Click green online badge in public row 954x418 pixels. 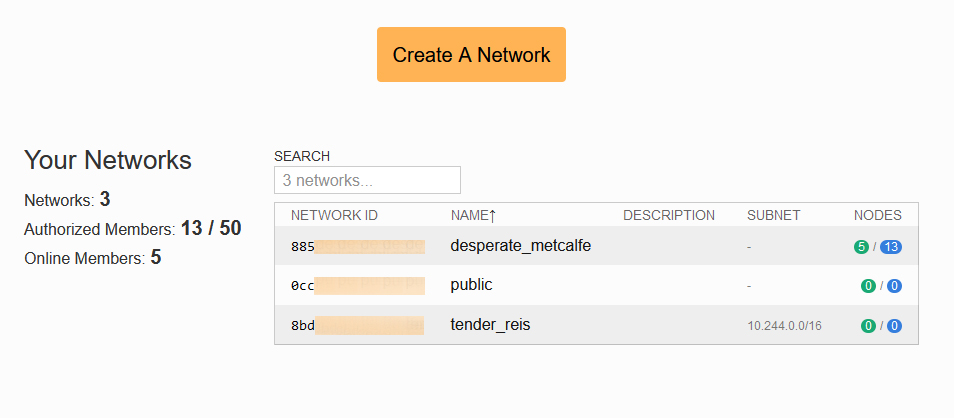point(867,286)
